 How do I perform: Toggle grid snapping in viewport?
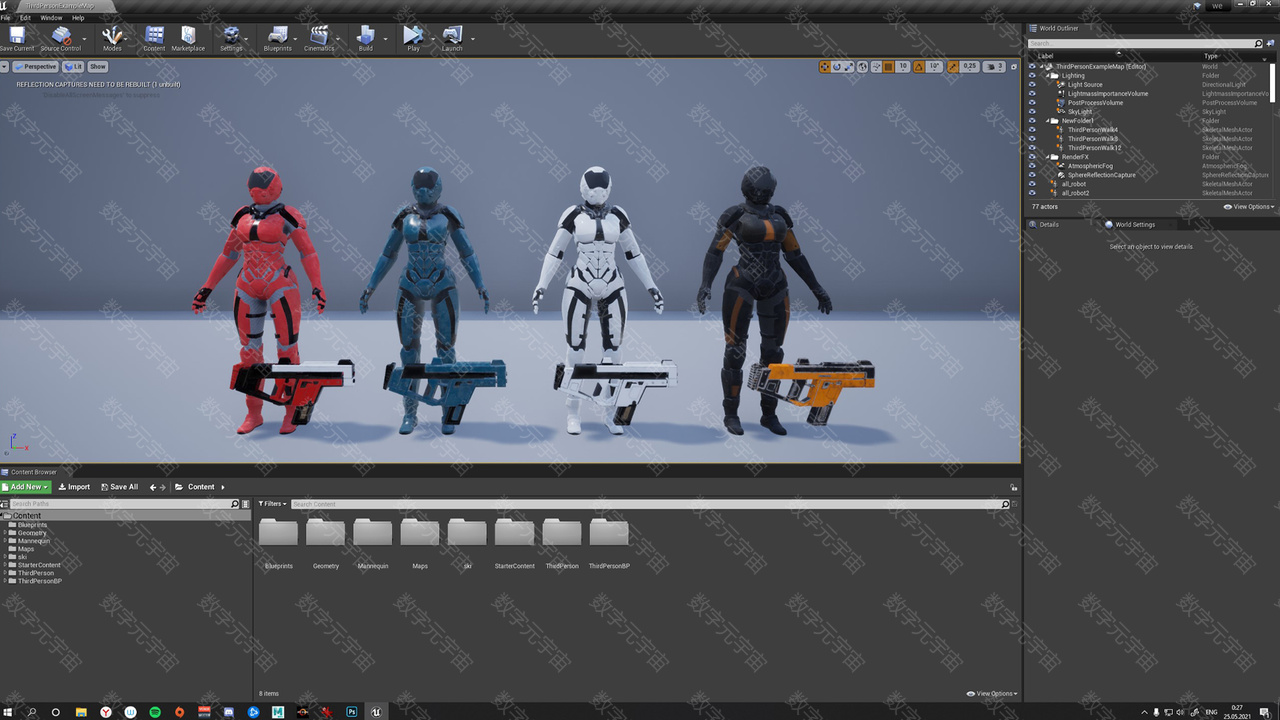click(889, 67)
